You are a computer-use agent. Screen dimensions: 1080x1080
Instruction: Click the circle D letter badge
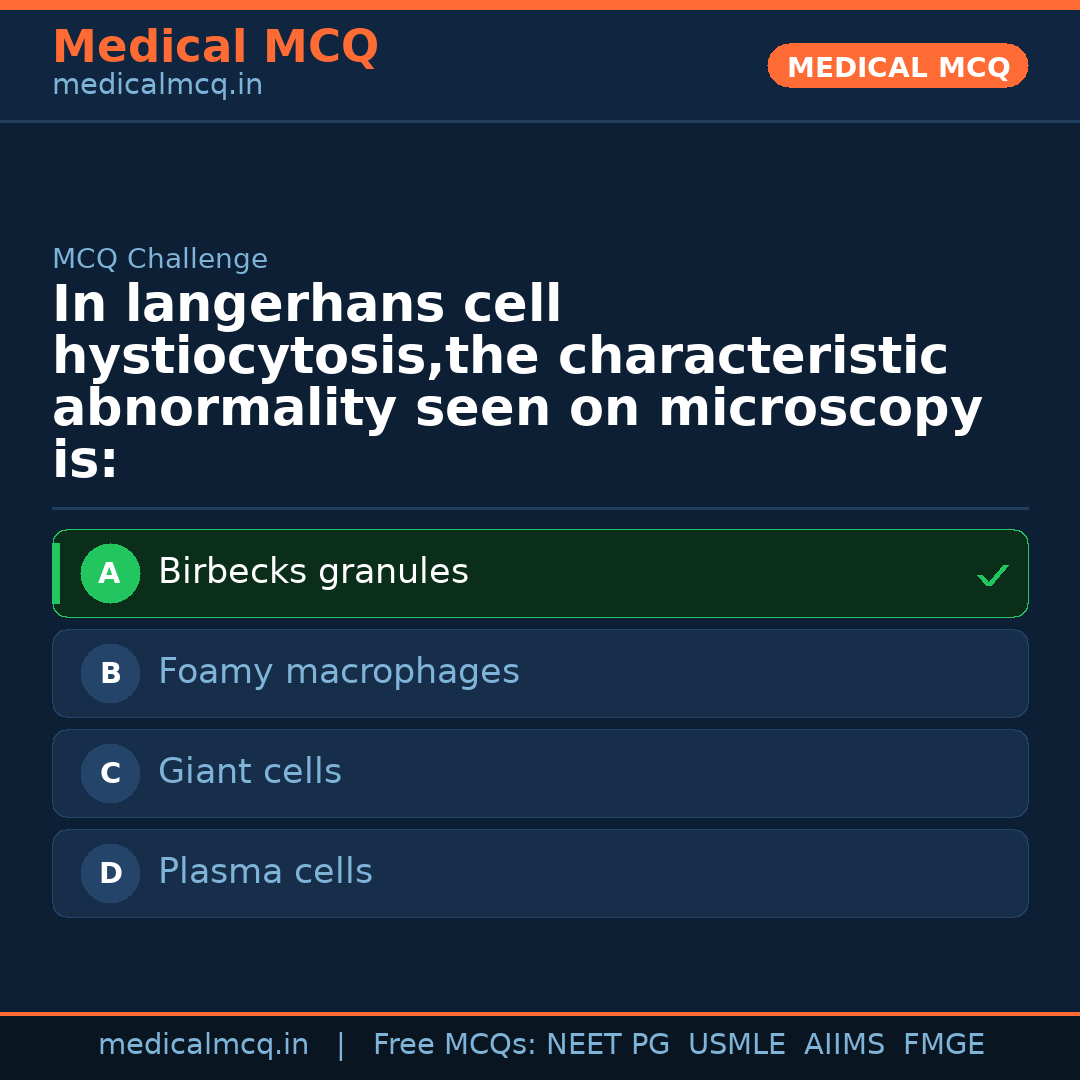point(110,874)
